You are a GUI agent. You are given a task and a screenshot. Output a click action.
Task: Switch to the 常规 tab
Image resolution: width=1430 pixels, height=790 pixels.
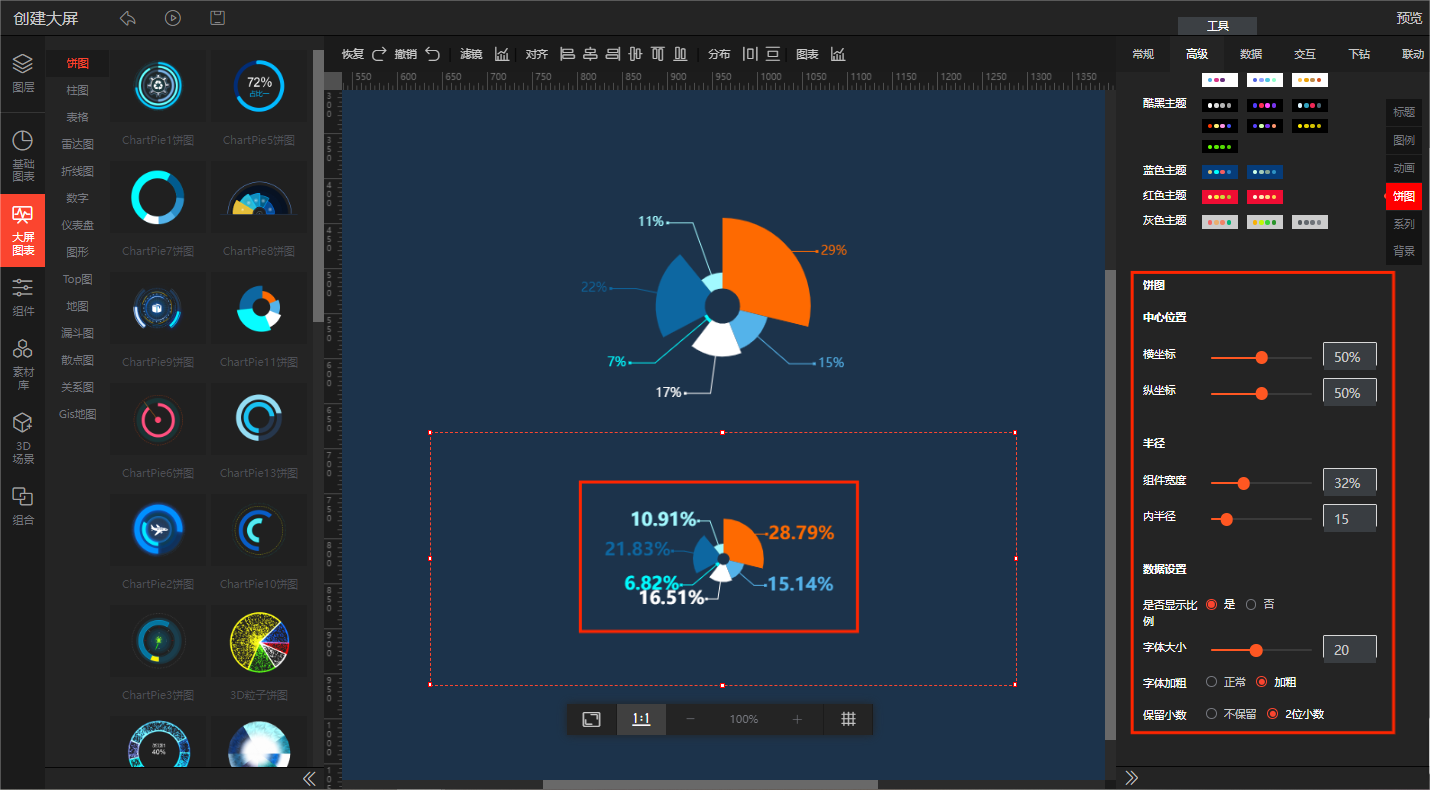pos(1143,54)
